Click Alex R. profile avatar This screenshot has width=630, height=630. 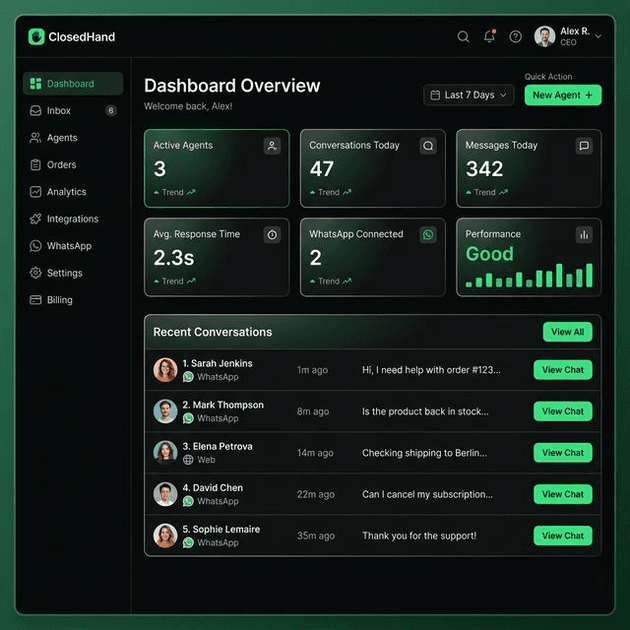click(545, 37)
